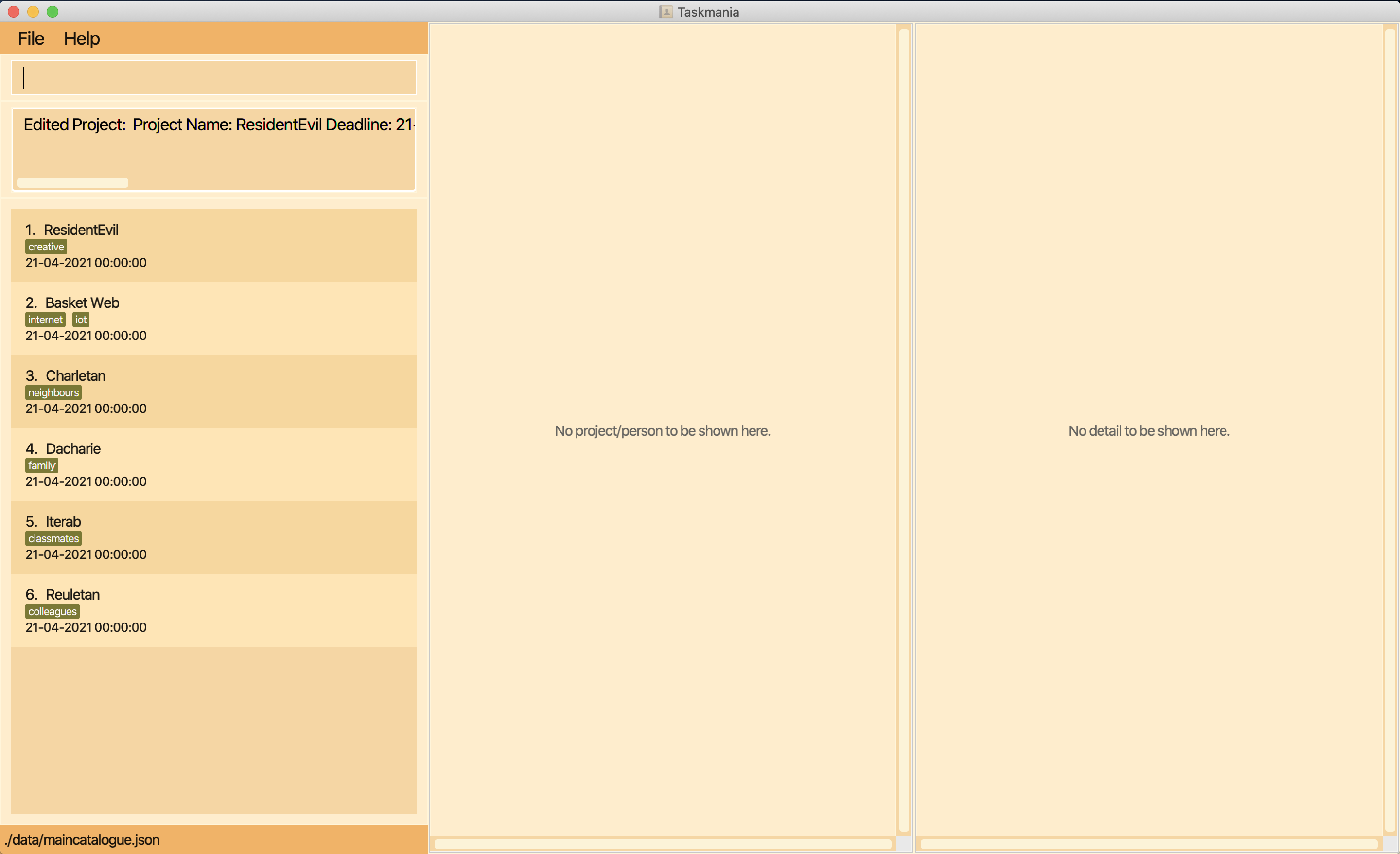Click the family tag on Dacharie
The height and width of the screenshot is (854, 1400).
(x=40, y=465)
